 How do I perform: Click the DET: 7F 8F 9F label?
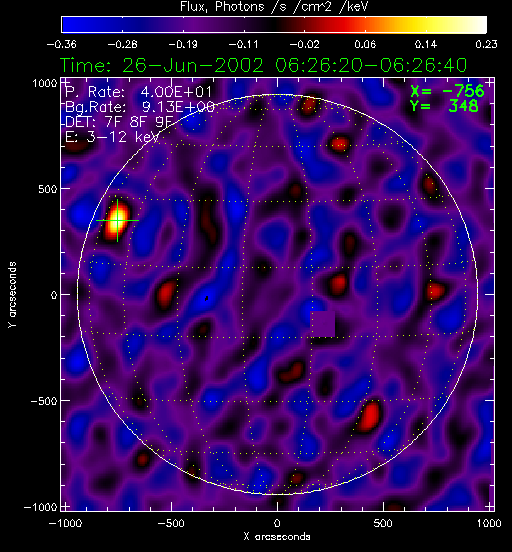coord(119,122)
